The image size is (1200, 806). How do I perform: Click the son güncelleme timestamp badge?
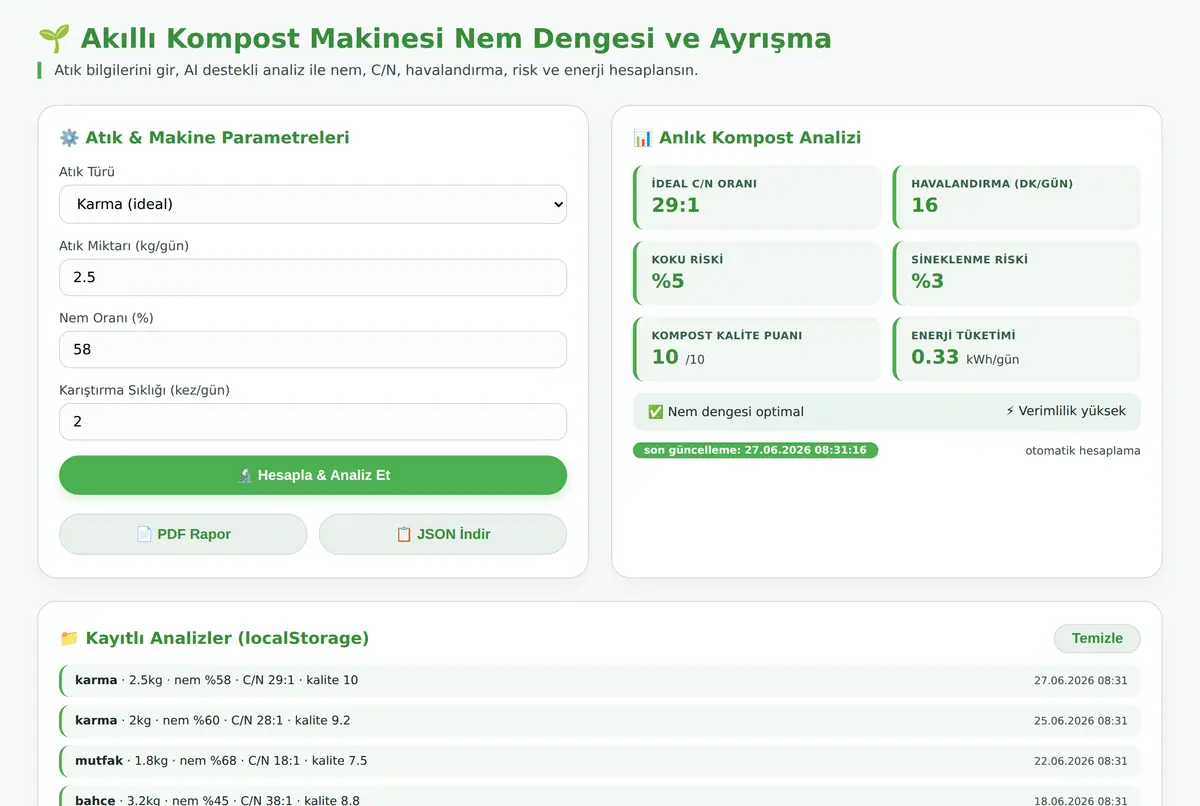click(755, 450)
